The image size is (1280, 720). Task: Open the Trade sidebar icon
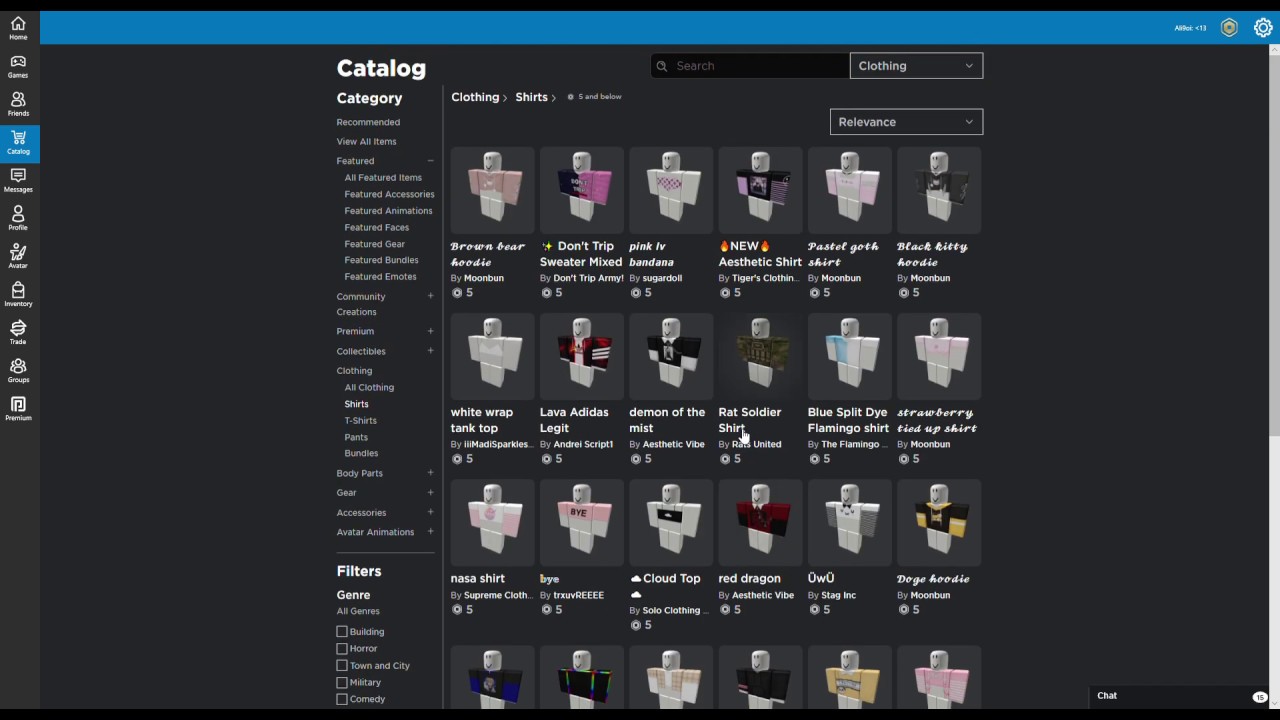(x=18, y=332)
